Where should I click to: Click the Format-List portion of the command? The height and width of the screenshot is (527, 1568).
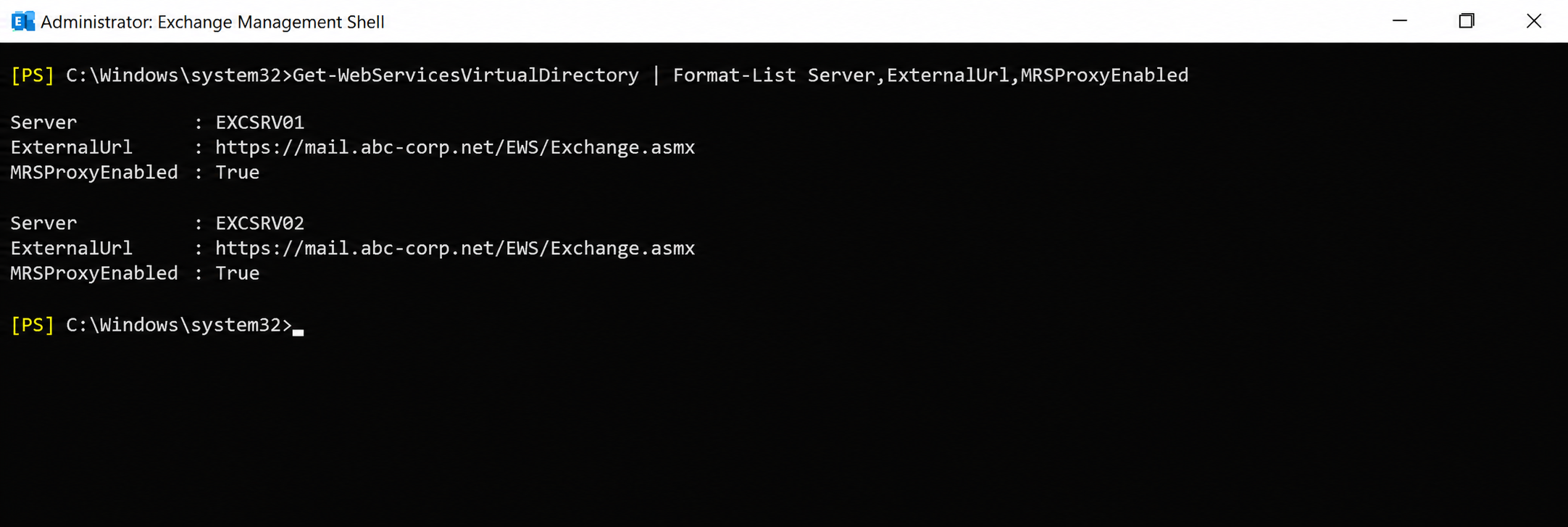734,75
